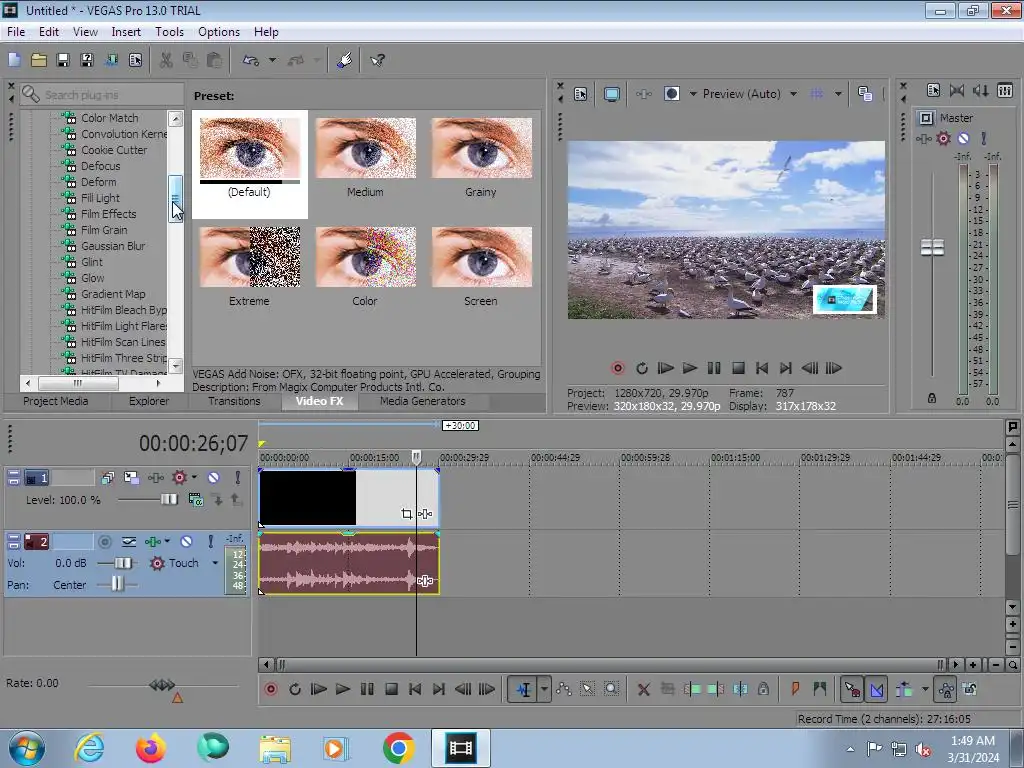Toggle Mute on Master bus
This screenshot has height=768, width=1024.
point(963,138)
